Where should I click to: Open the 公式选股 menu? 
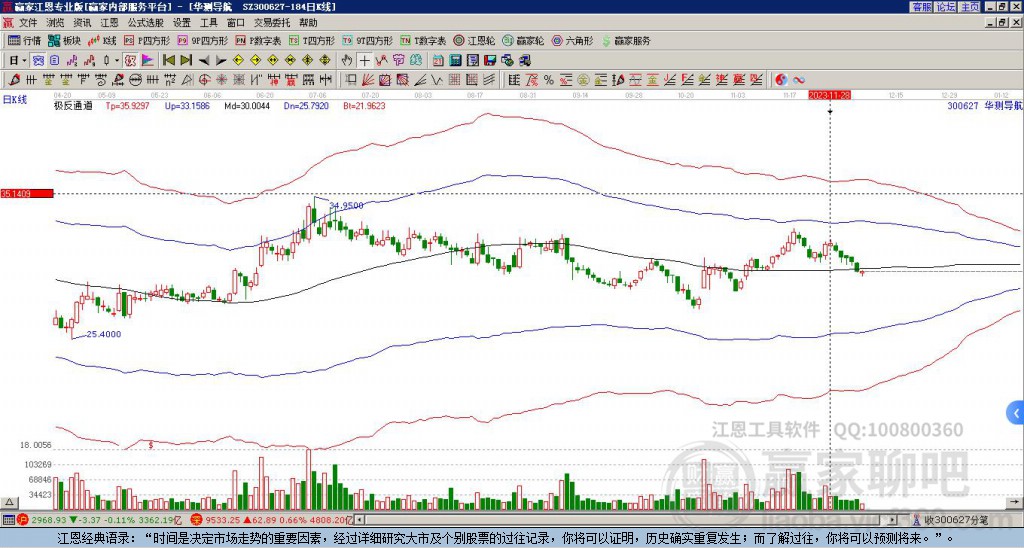(x=146, y=23)
